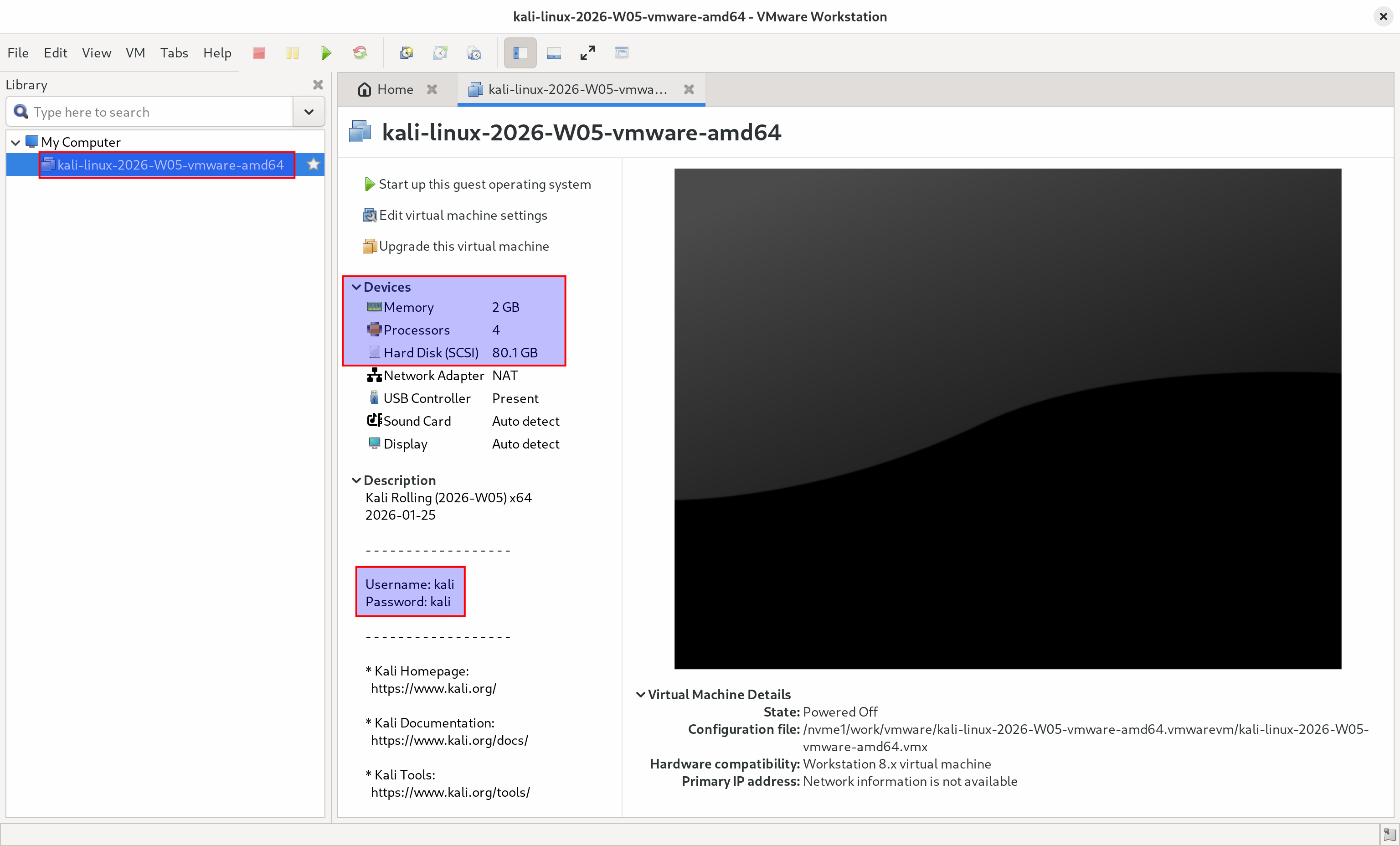Image resolution: width=1400 pixels, height=846 pixels.
Task: Click Edit virtual machine settings
Action: [455, 215]
